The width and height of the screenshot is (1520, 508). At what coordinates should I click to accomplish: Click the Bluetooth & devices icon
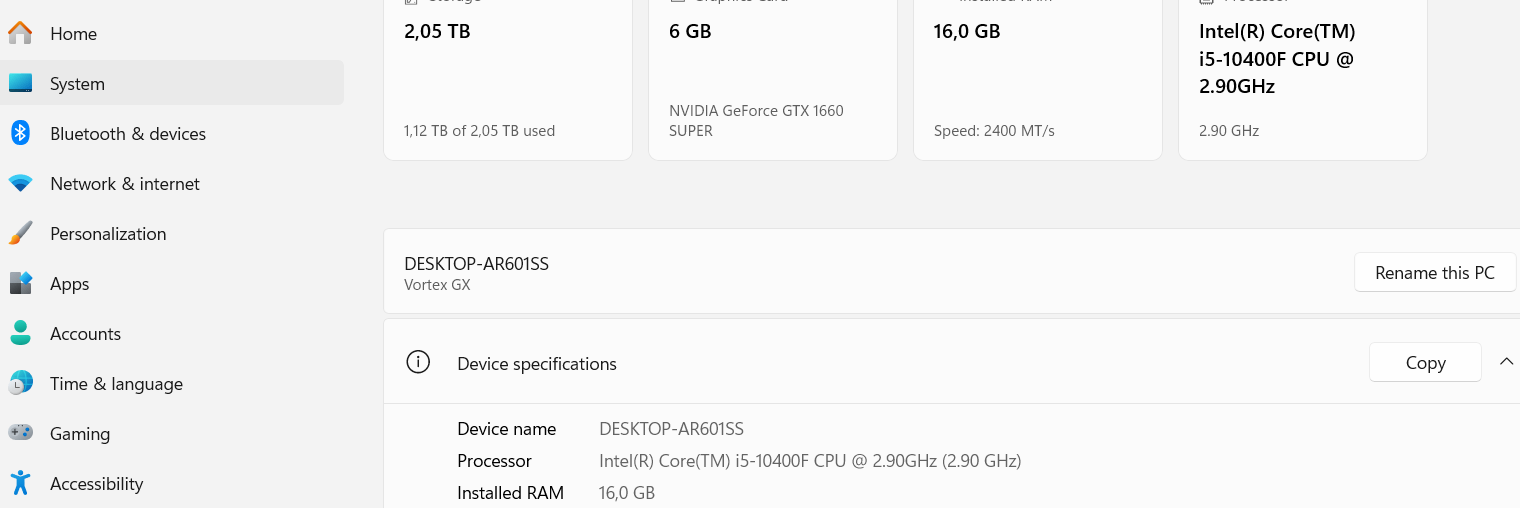(20, 133)
